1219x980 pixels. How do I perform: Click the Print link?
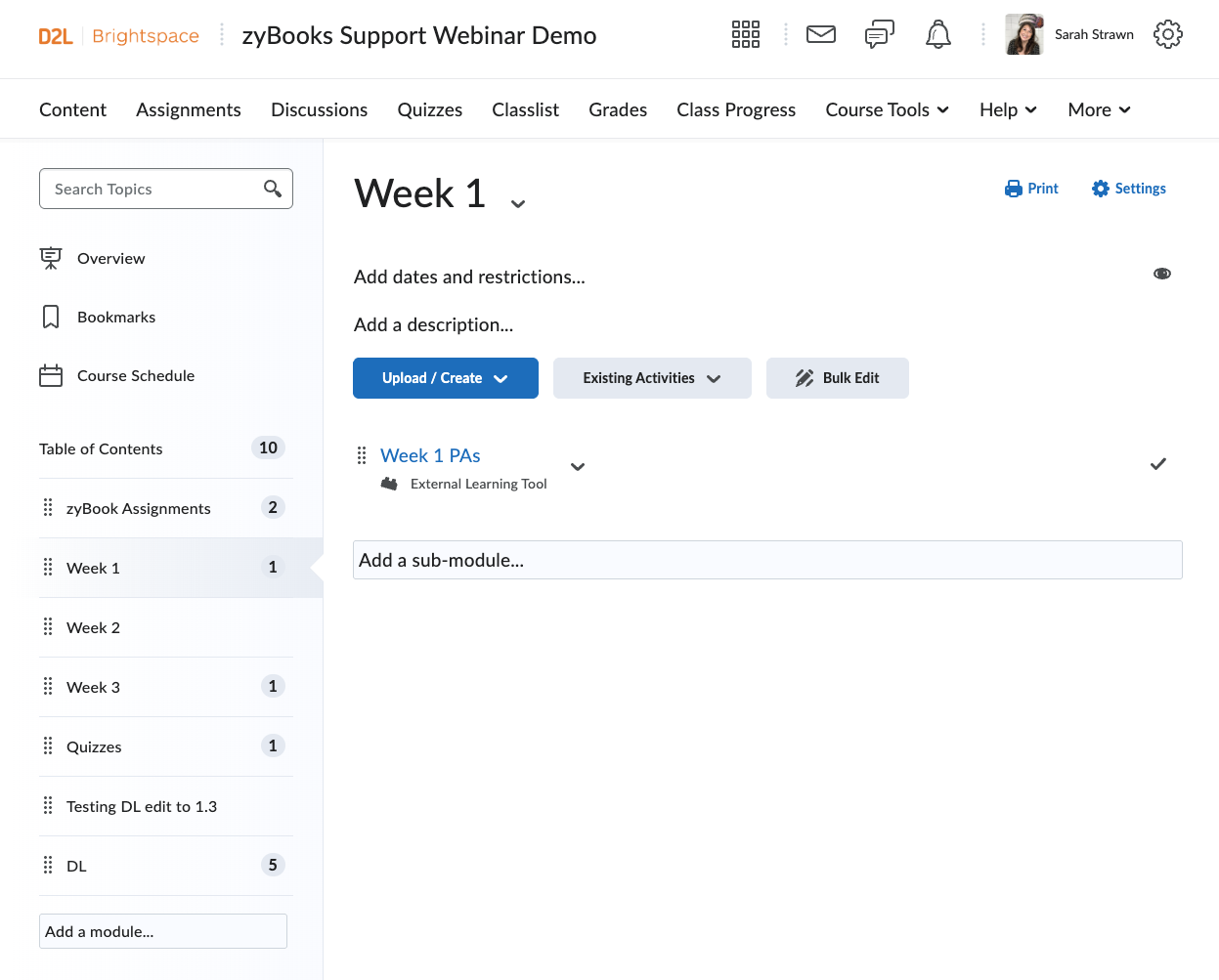pyautogui.click(x=1031, y=189)
